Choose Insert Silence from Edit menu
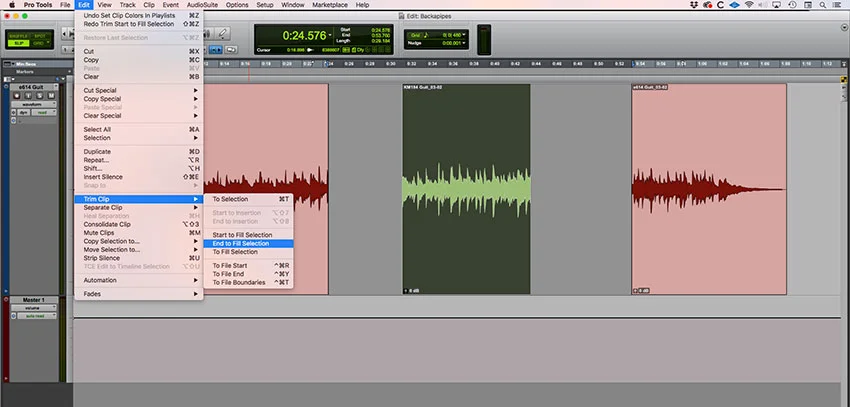This screenshot has width=850, height=407. [139, 177]
